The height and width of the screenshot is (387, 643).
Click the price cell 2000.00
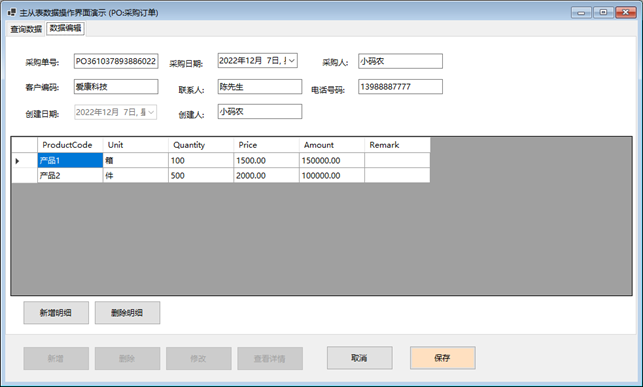click(x=267, y=175)
